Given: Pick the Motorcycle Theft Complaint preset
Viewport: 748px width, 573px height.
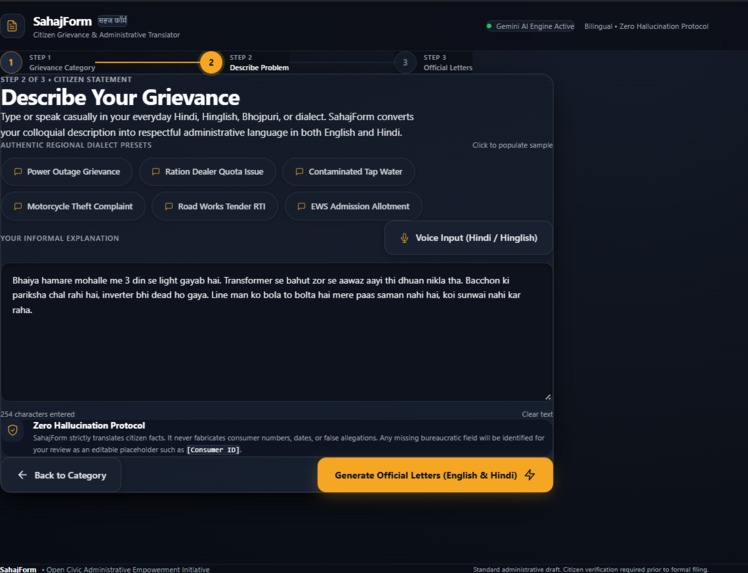Looking at the screenshot, I should 73,207.
